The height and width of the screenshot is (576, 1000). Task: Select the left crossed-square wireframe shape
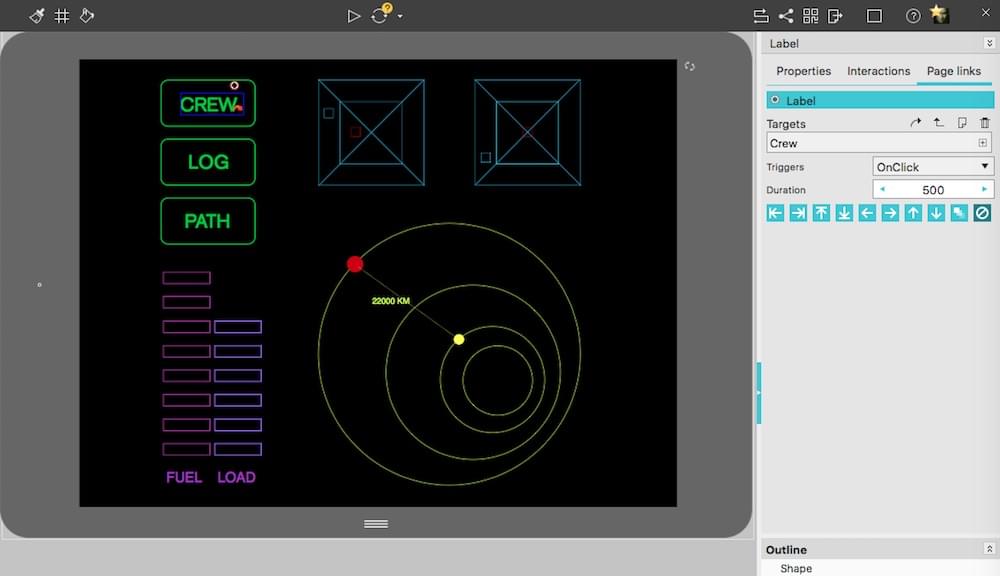(371, 132)
